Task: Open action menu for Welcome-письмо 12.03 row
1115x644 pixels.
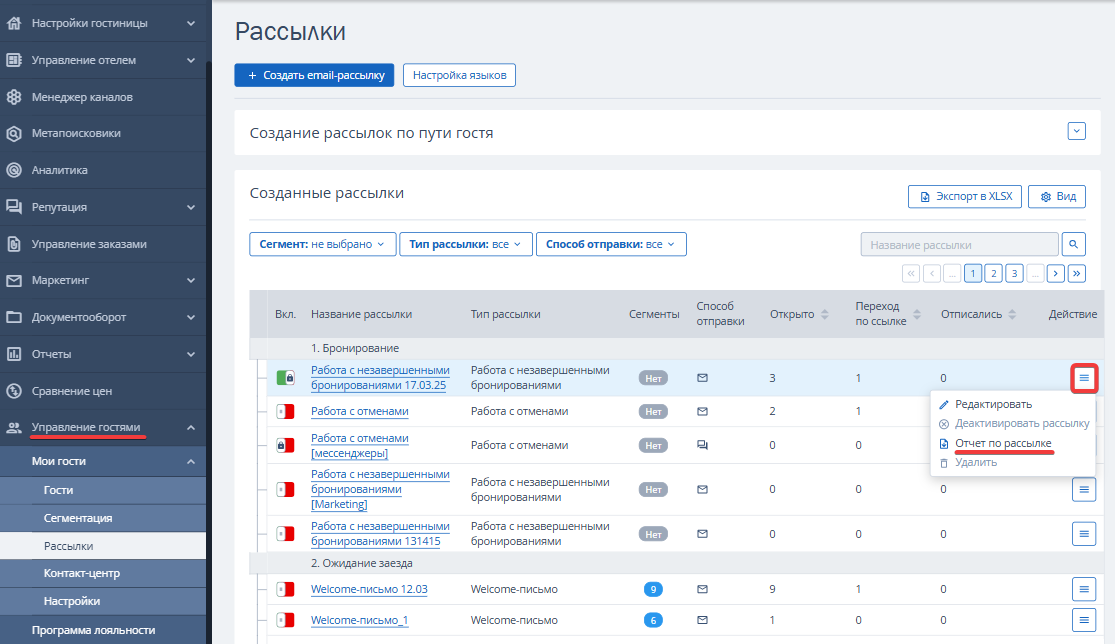Action: point(1084,589)
